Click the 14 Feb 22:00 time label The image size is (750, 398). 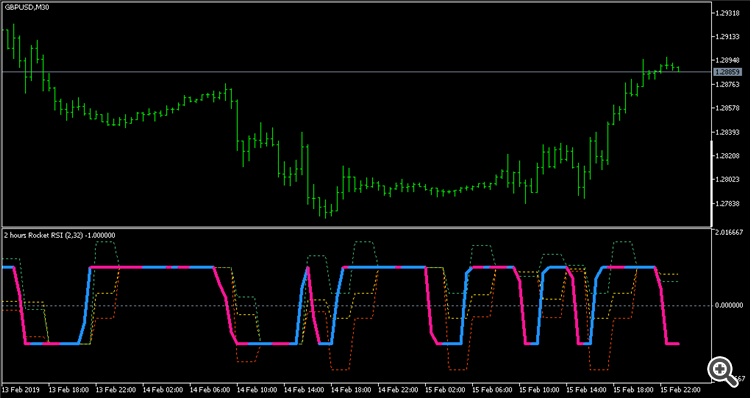398,390
